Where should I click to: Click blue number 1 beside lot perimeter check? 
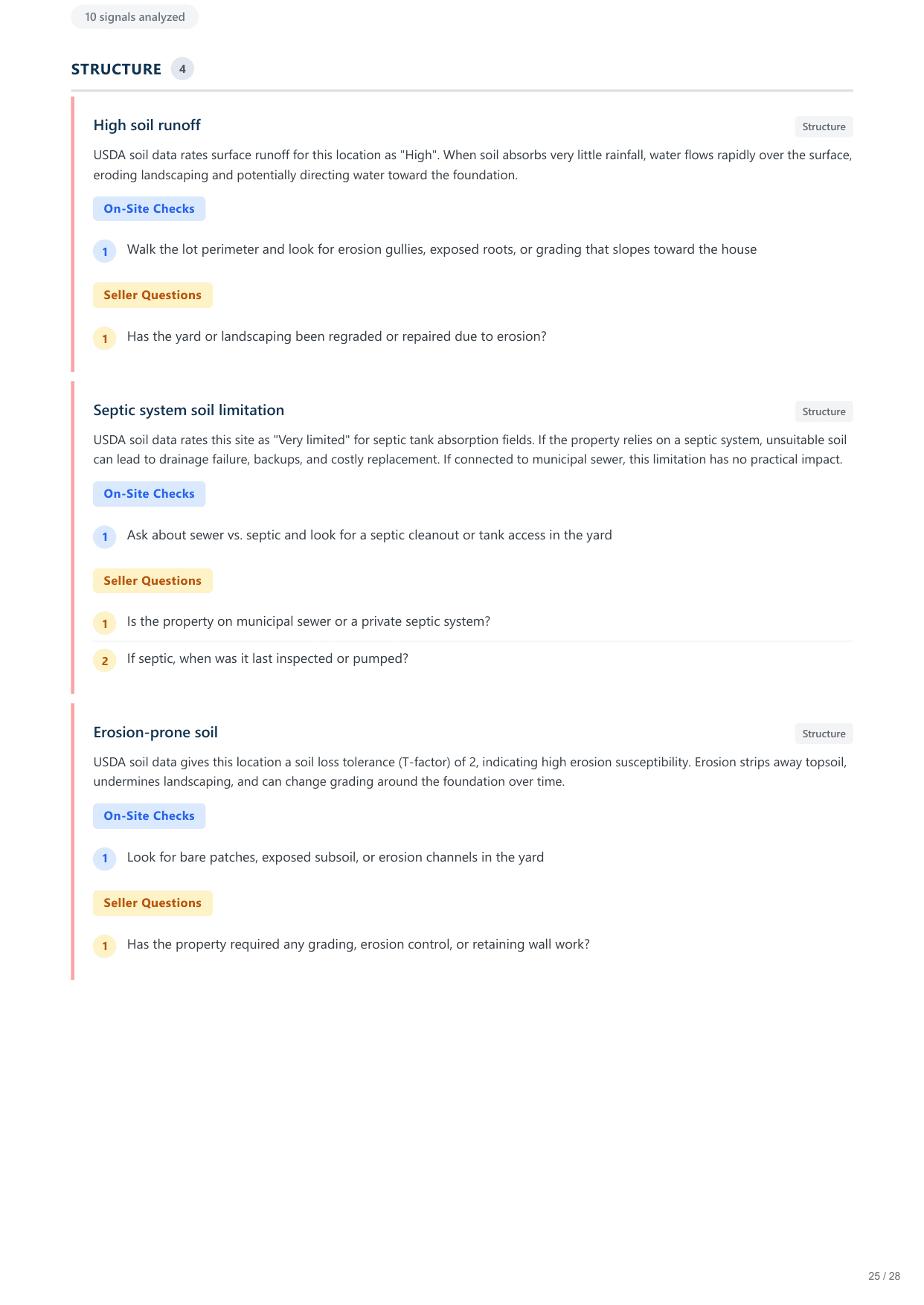[x=105, y=251]
